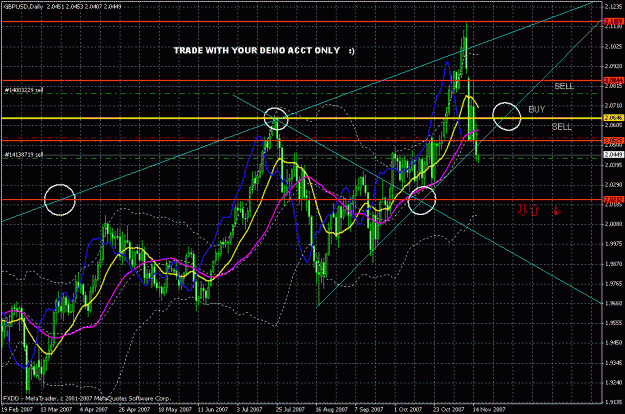The width and height of the screenshot is (625, 414).
Task: Click the 1.9555 price axis label
Action: click(613, 323)
